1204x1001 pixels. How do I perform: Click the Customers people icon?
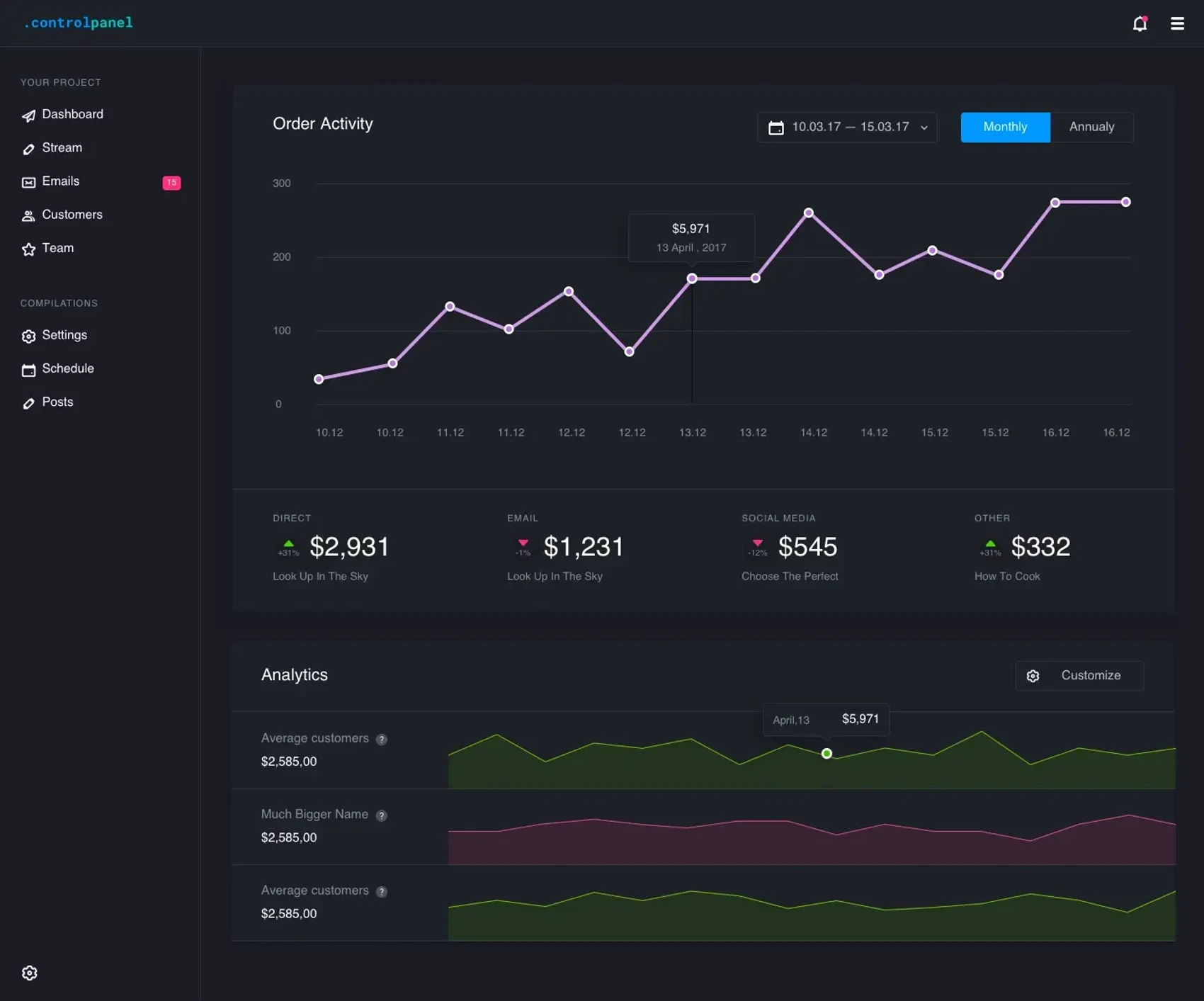point(28,215)
